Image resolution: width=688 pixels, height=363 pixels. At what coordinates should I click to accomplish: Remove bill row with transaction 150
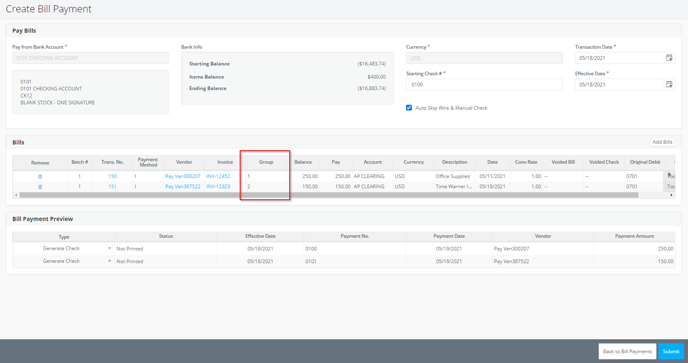[40, 176]
